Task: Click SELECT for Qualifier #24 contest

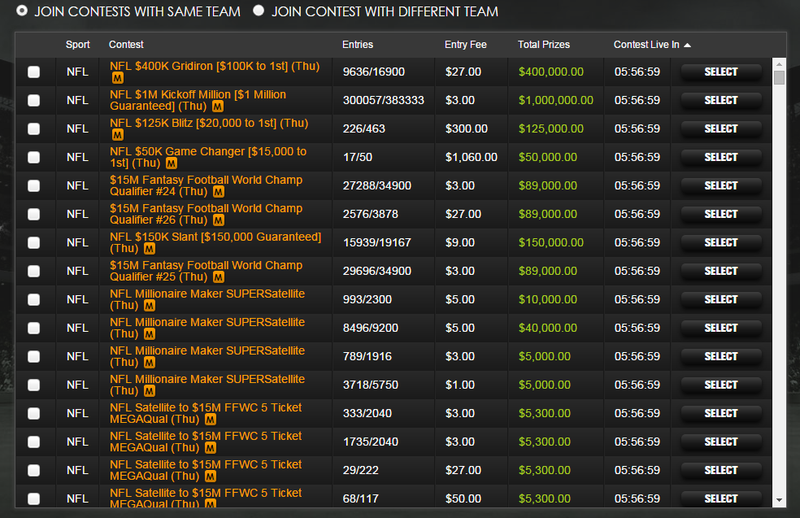Action: point(721,186)
